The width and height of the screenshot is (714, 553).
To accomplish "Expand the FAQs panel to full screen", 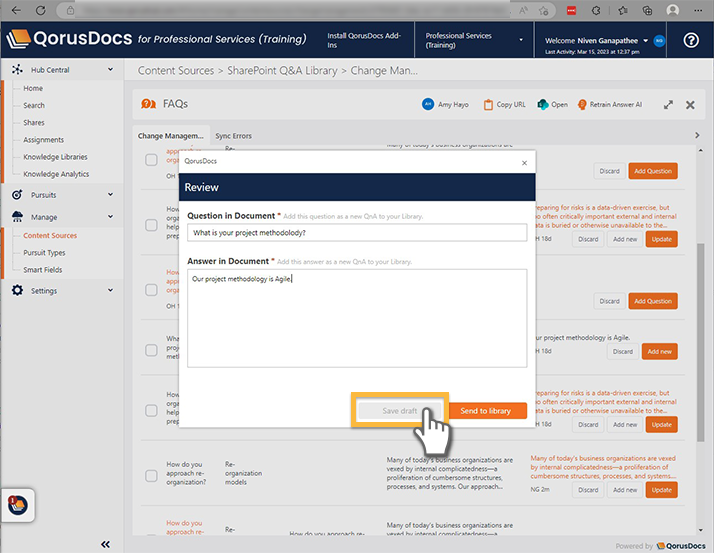I will click(x=668, y=105).
